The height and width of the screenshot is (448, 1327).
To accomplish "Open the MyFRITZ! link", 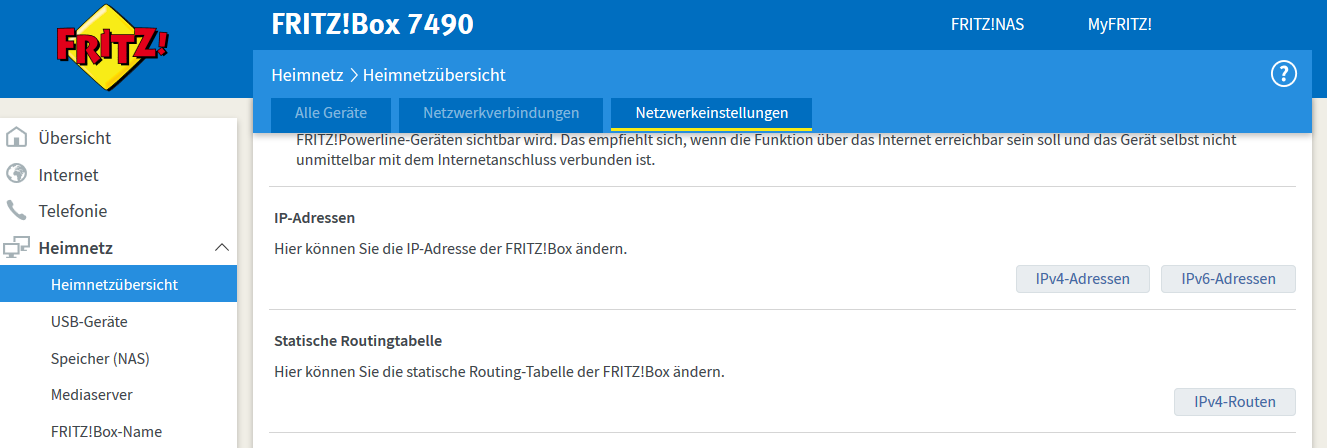I will [x=1119, y=25].
